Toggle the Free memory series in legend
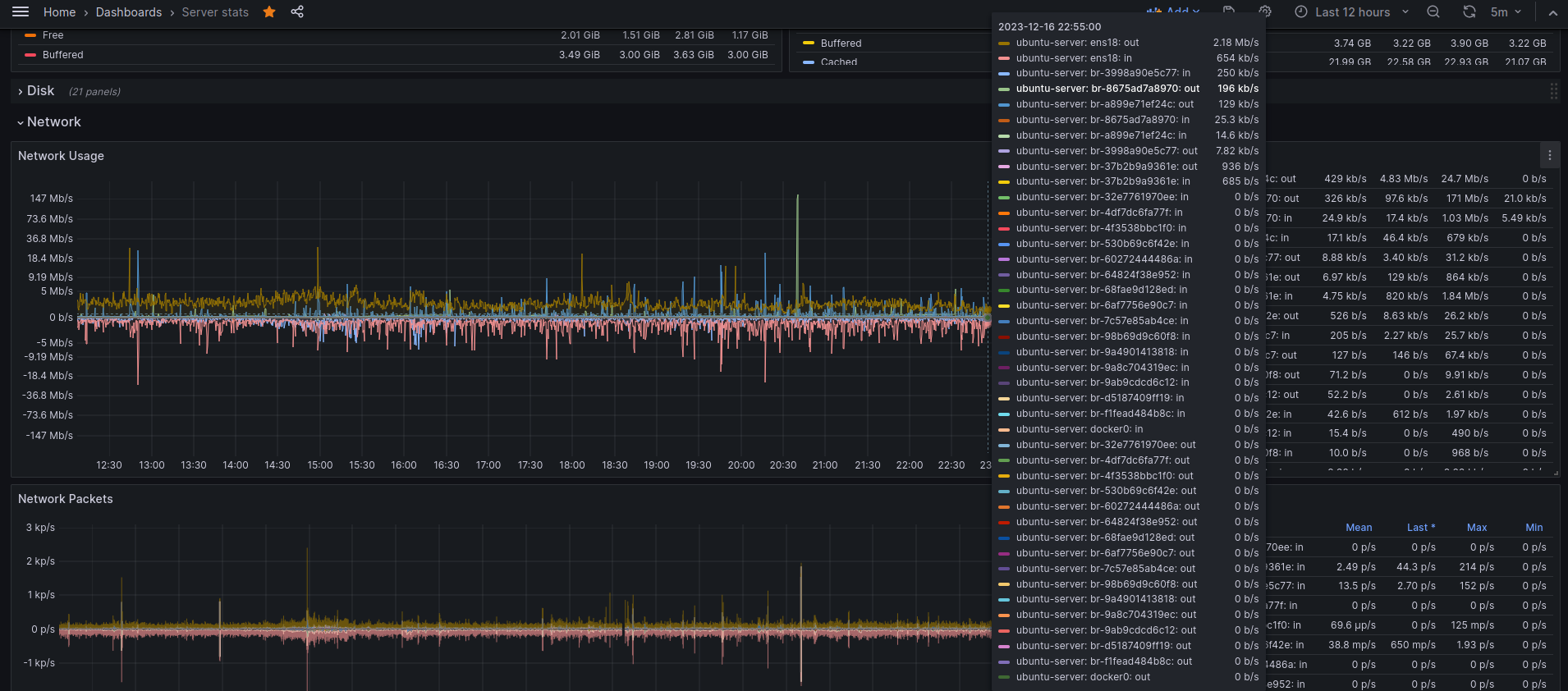Viewport: 1568px width, 691px height. (x=53, y=35)
